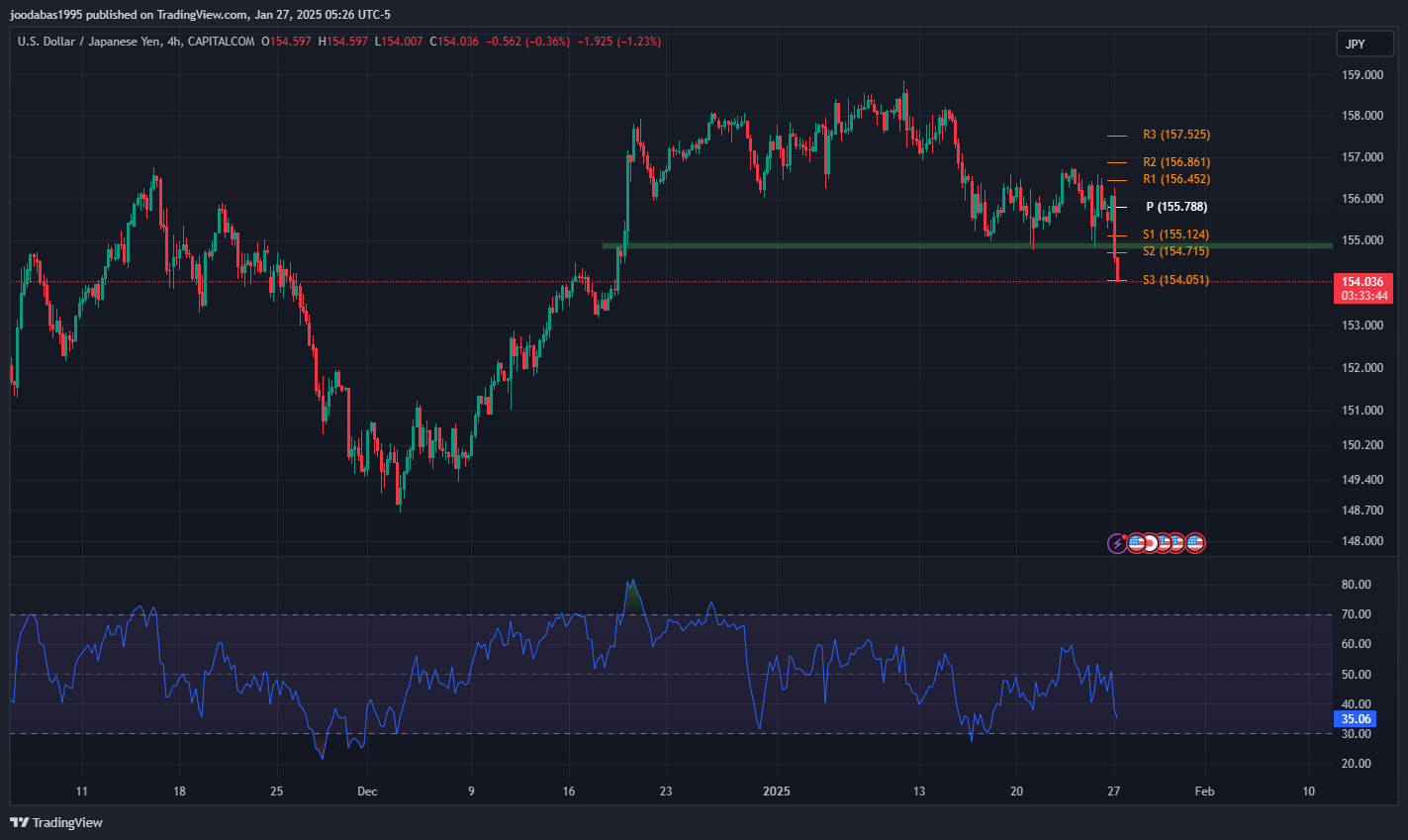Click 50.00 on the RSI scale
Image resolution: width=1408 pixels, height=840 pixels.
[x=1357, y=675]
